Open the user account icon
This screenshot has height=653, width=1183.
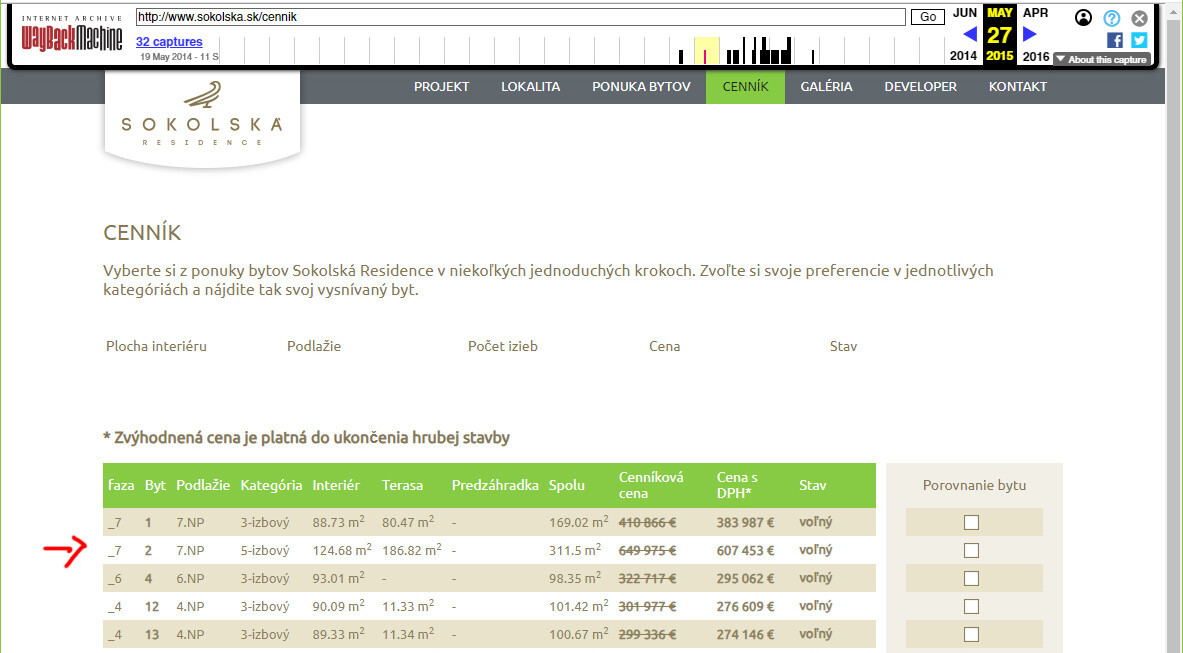[1083, 18]
